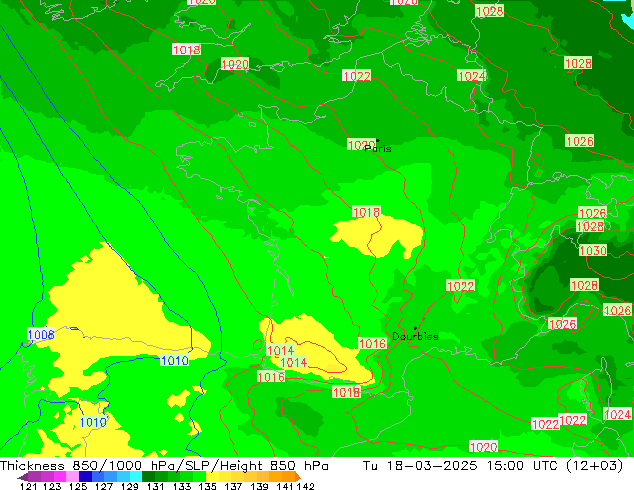634x490 pixels.
Task: Click the 1030 isobar label
Action: pos(593,251)
